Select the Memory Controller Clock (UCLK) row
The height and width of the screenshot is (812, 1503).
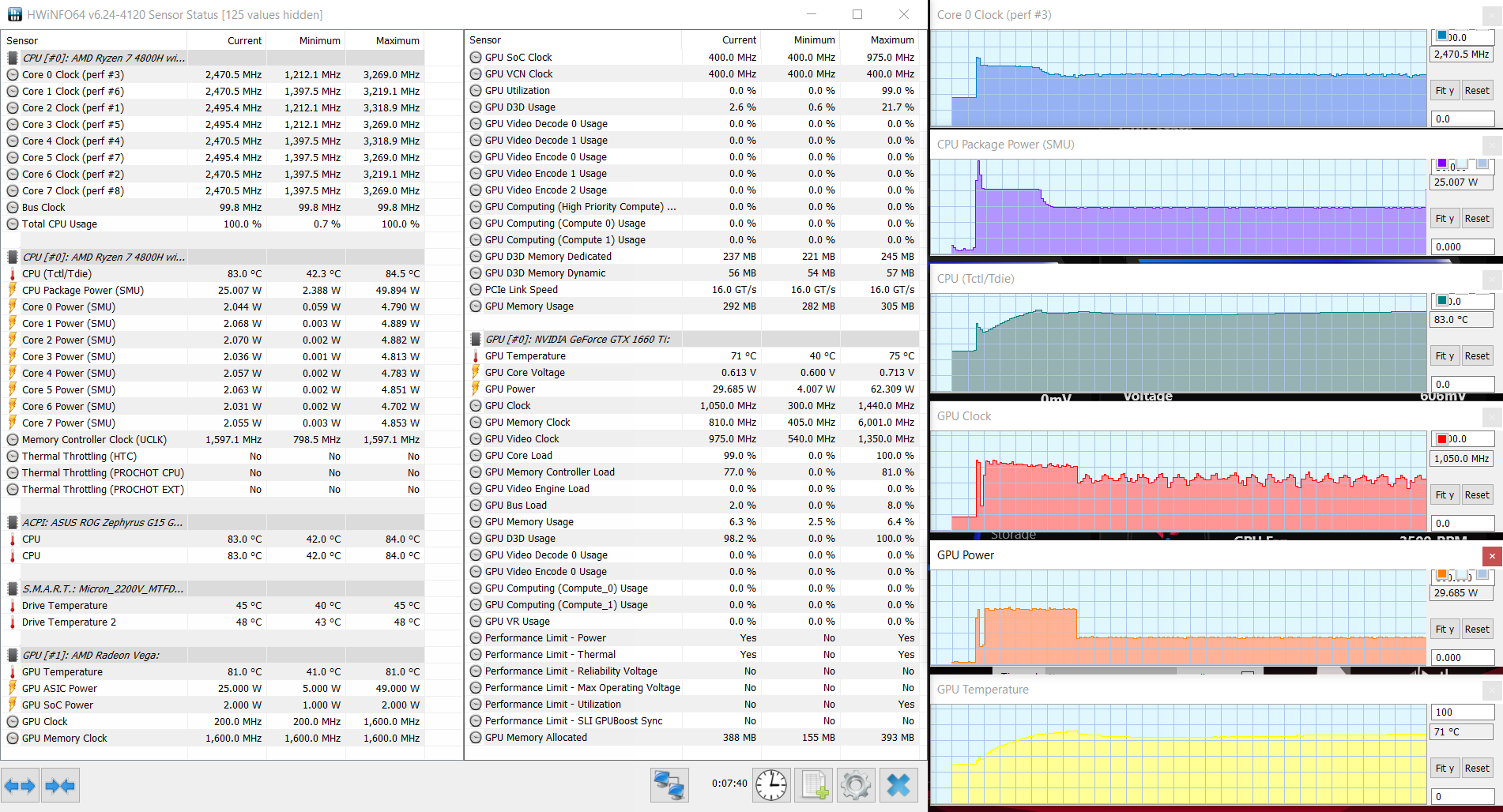tap(213, 440)
